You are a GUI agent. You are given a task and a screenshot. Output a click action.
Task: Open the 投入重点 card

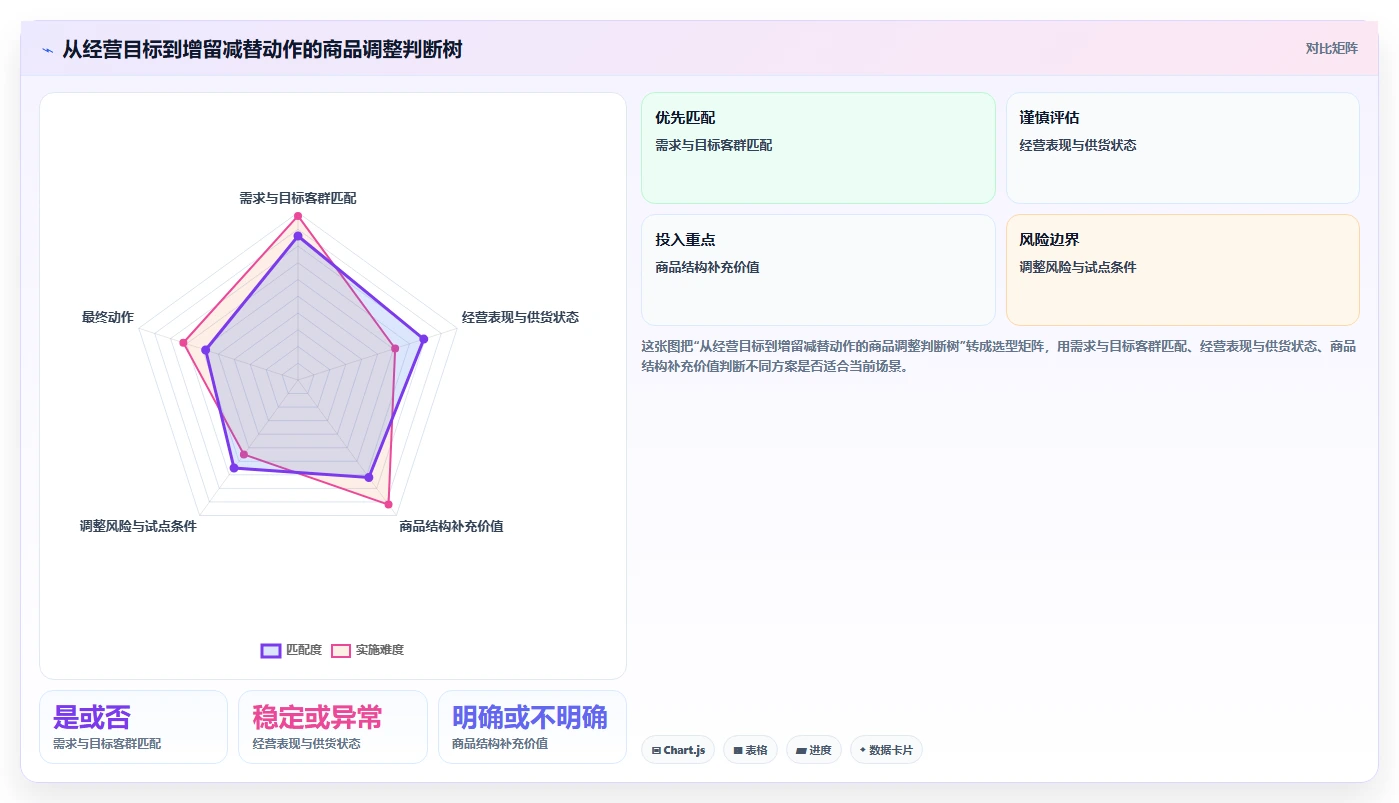(818, 270)
